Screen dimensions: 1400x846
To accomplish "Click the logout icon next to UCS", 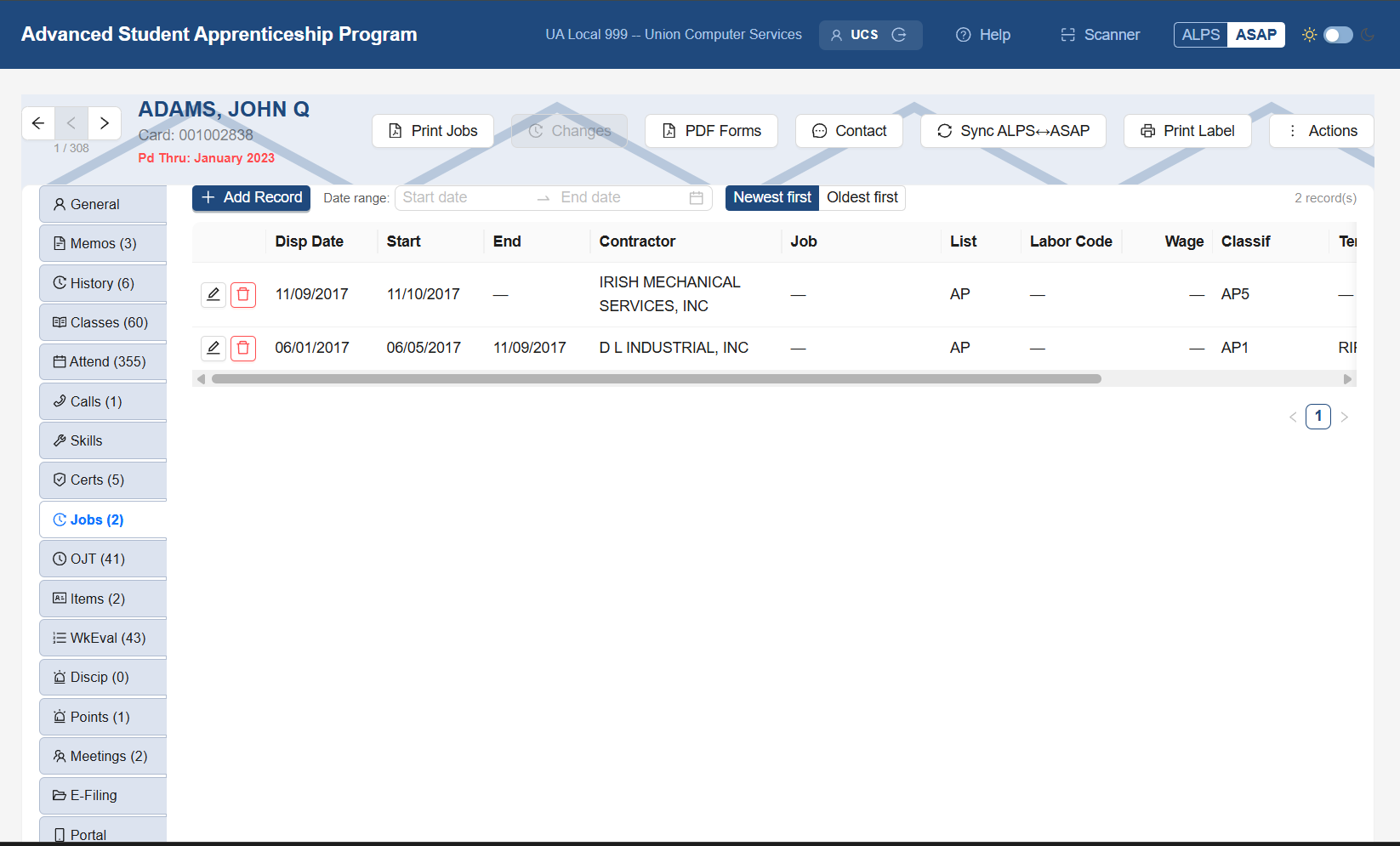I will click(899, 35).
